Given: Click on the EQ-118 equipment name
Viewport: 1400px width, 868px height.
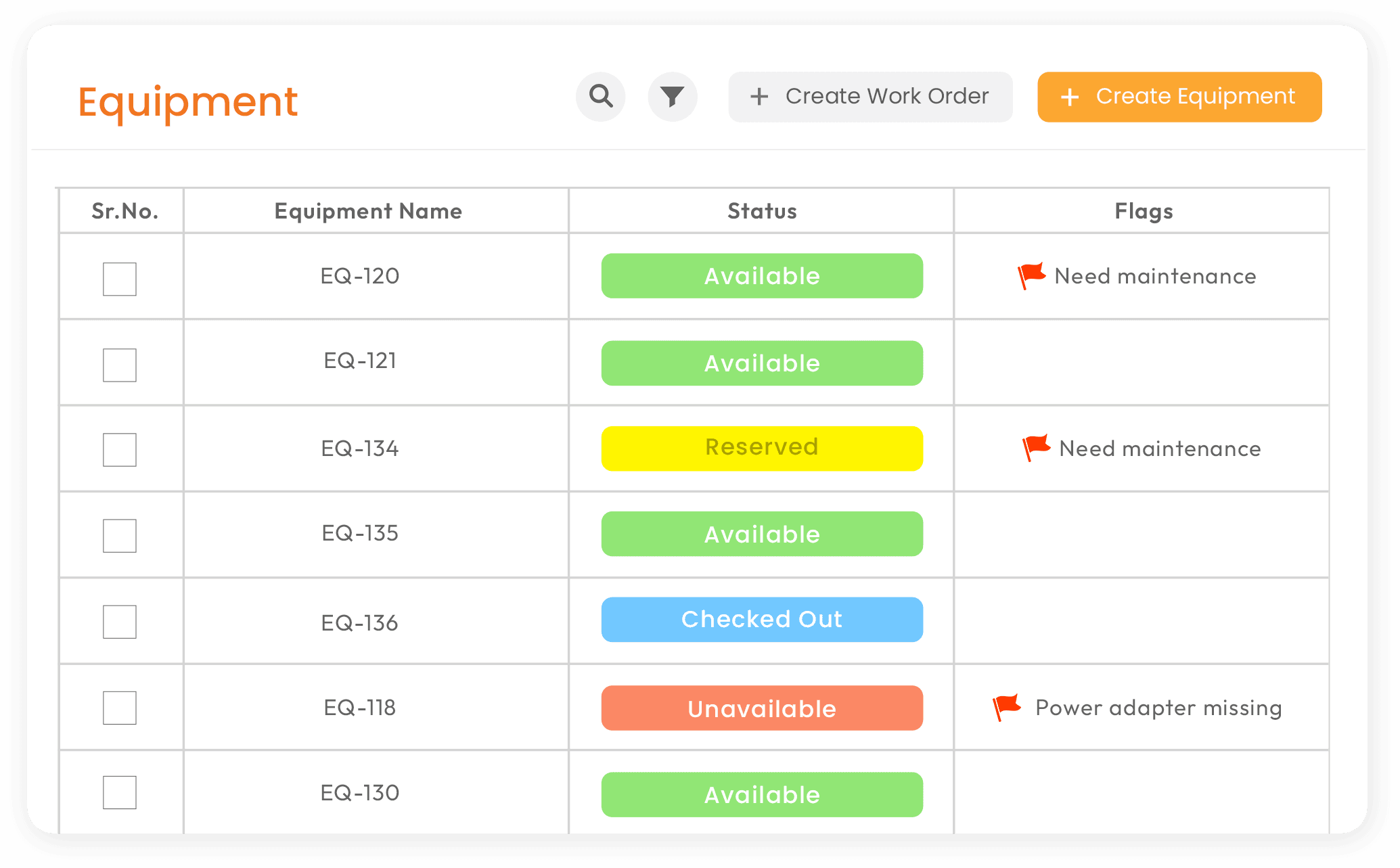Looking at the screenshot, I should [360, 708].
